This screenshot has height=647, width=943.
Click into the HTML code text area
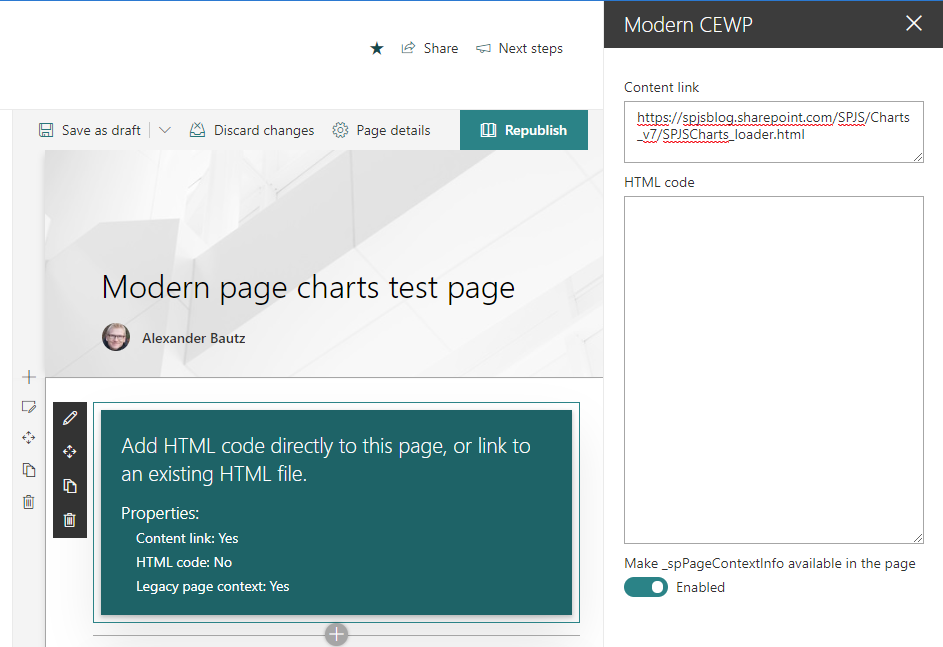click(773, 369)
